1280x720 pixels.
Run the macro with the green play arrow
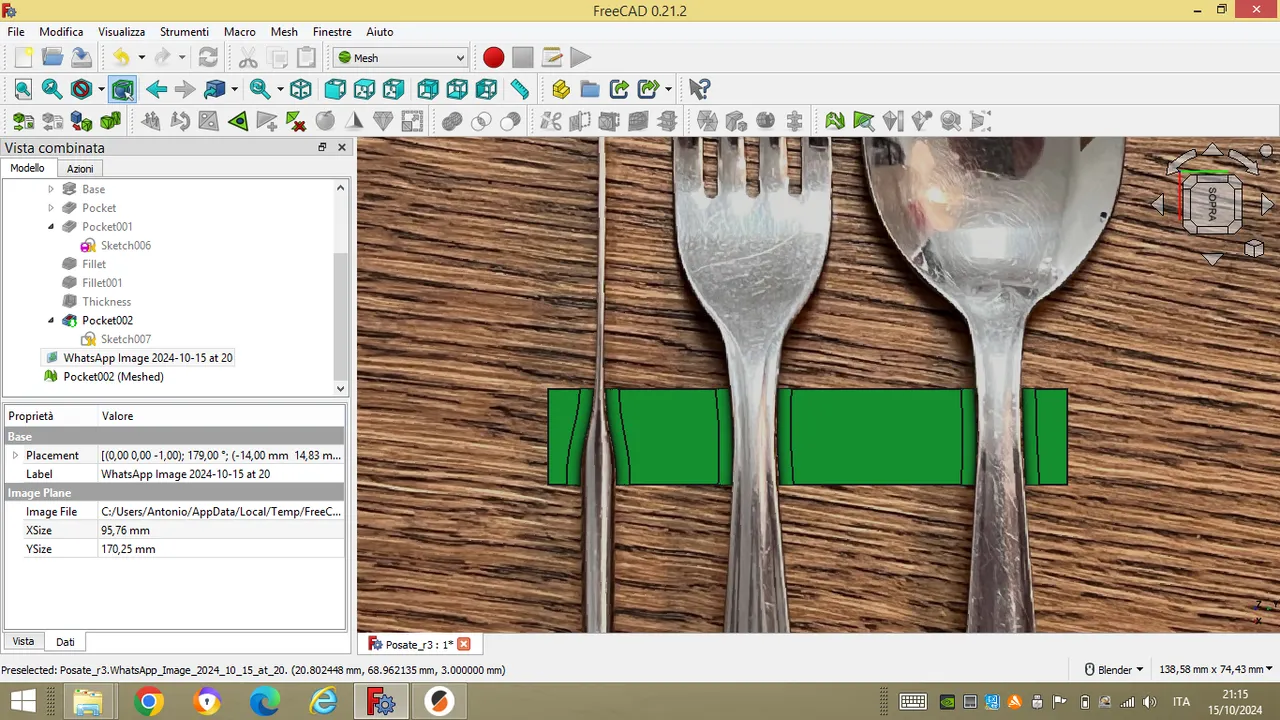click(x=580, y=57)
